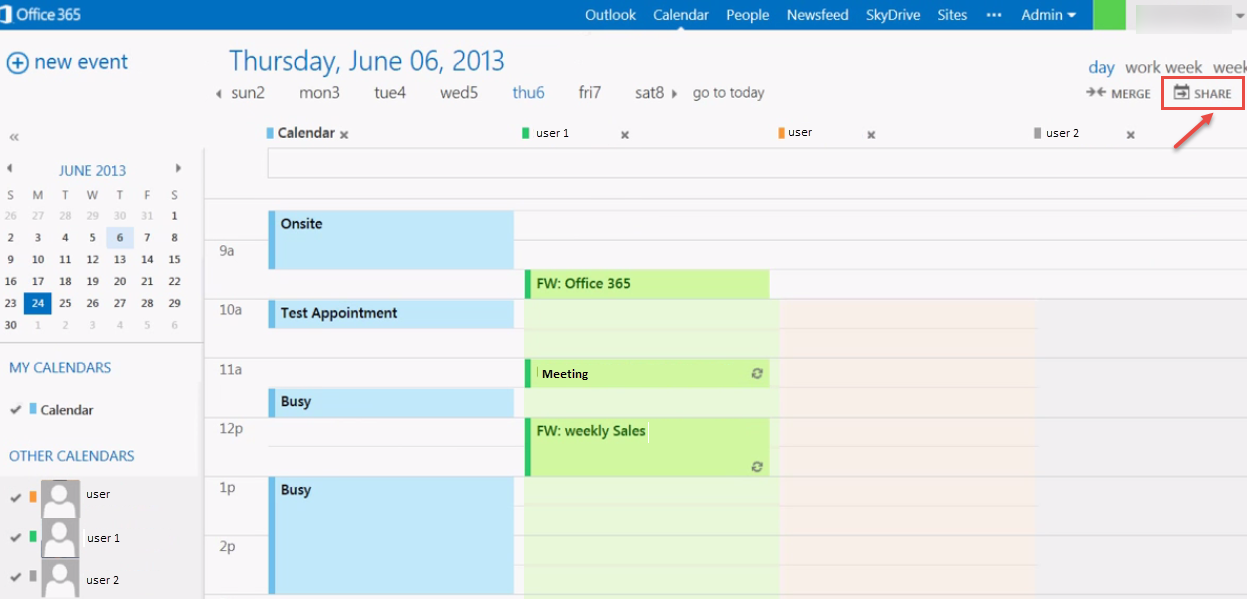Viewport: 1247px width, 599px height.
Task: Open People in top navigation
Action: (748, 15)
